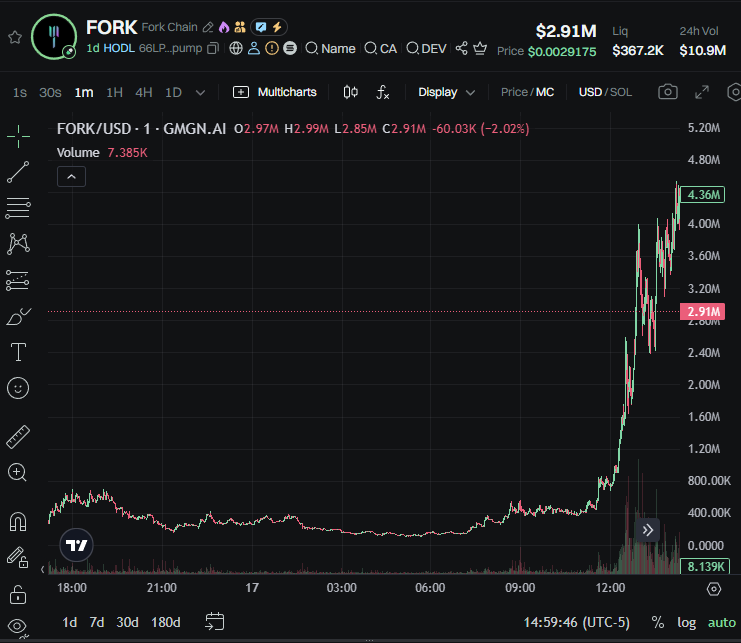This screenshot has width=741, height=643.
Task: Click the TradingView logo
Action: pyautogui.click(x=77, y=545)
